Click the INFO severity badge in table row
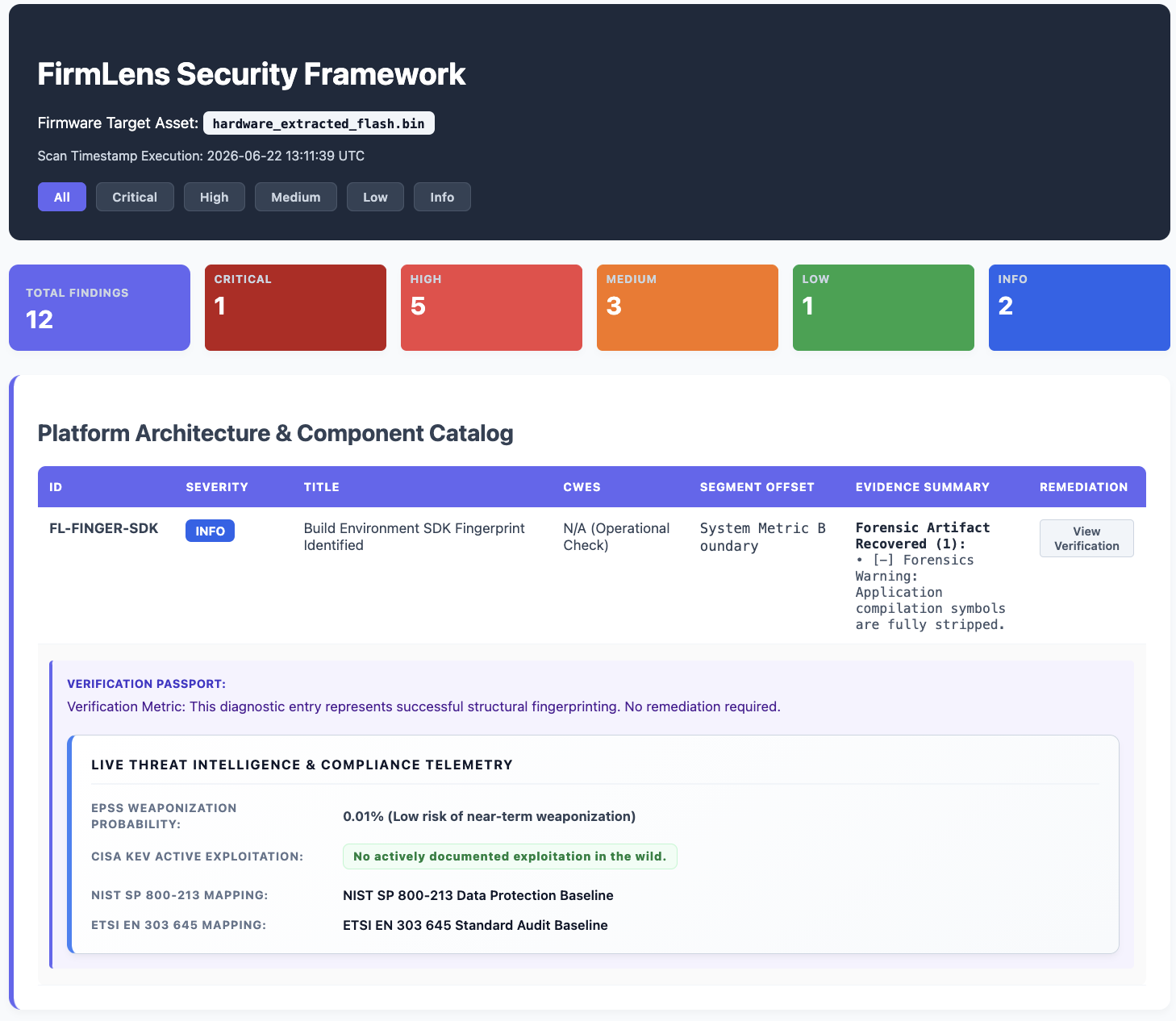 (210, 531)
